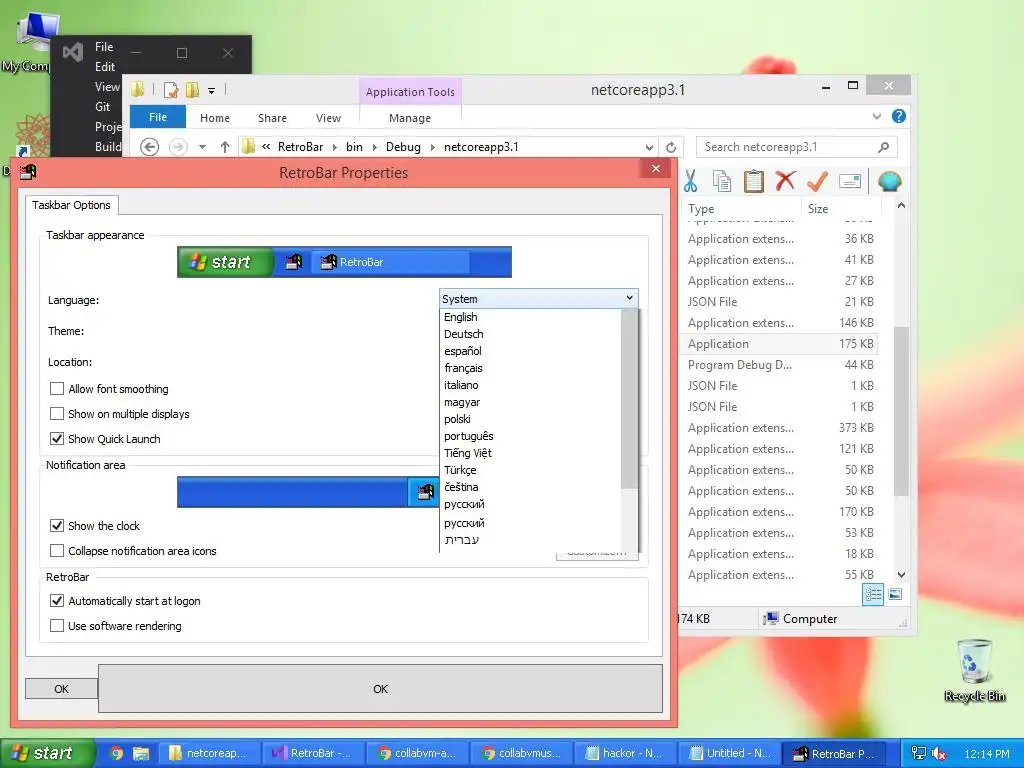The image size is (1024, 768).
Task: Uncheck Show Quick Launch
Action: [57, 439]
